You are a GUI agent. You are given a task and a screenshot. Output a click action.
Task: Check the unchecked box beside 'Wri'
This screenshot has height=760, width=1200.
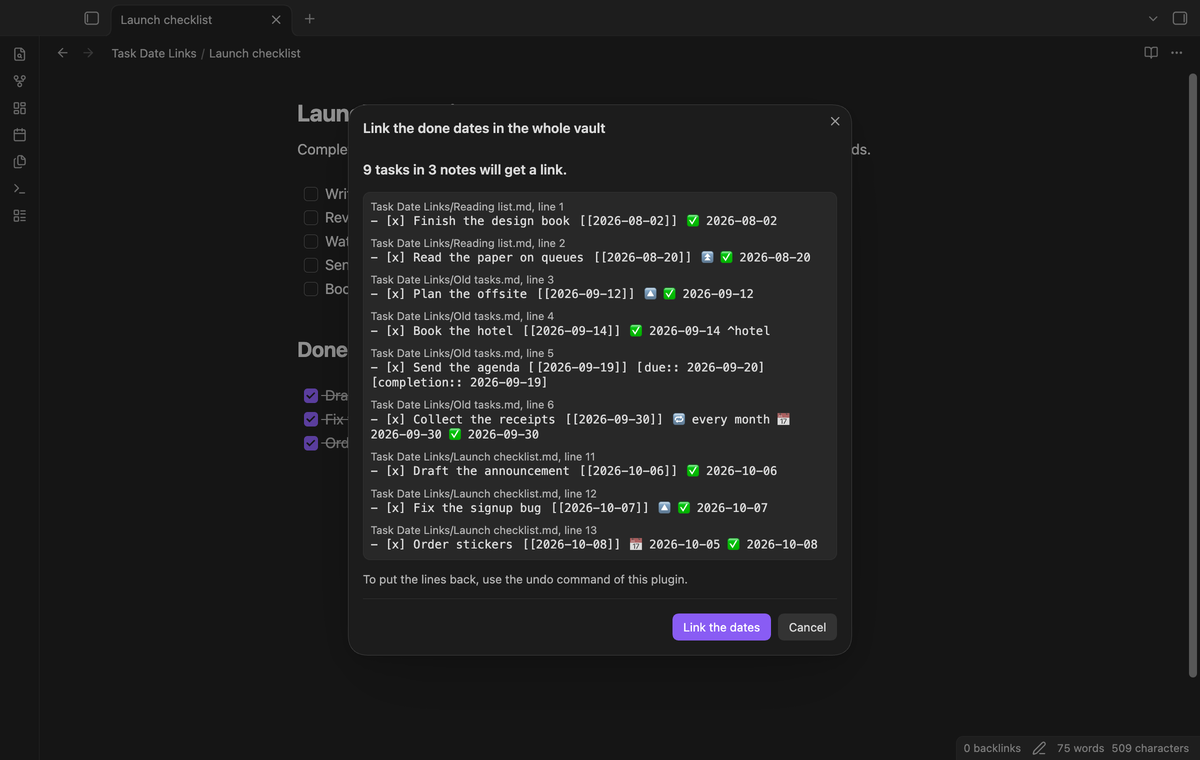[311, 193]
